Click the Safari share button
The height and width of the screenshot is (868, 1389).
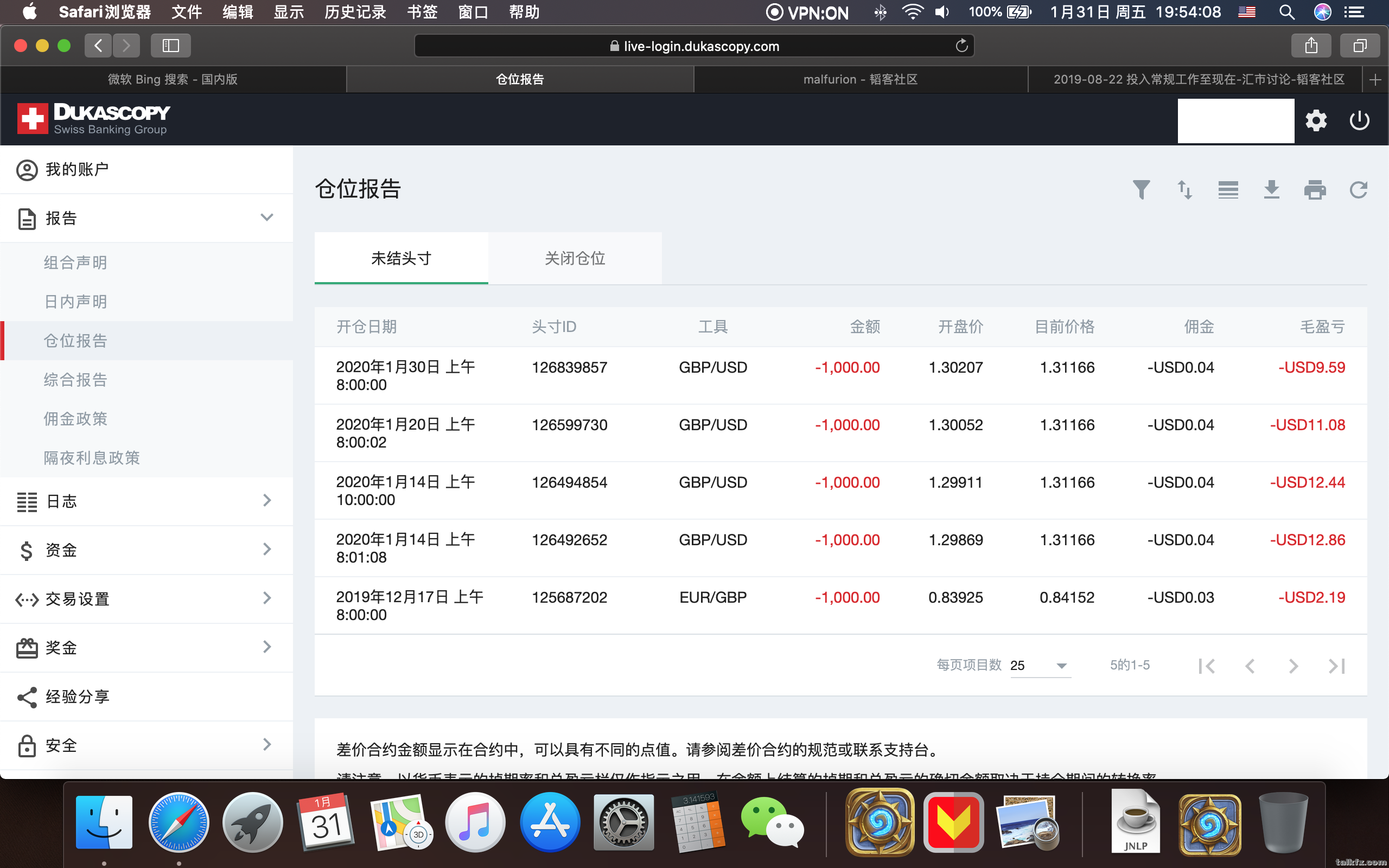coord(1311,46)
